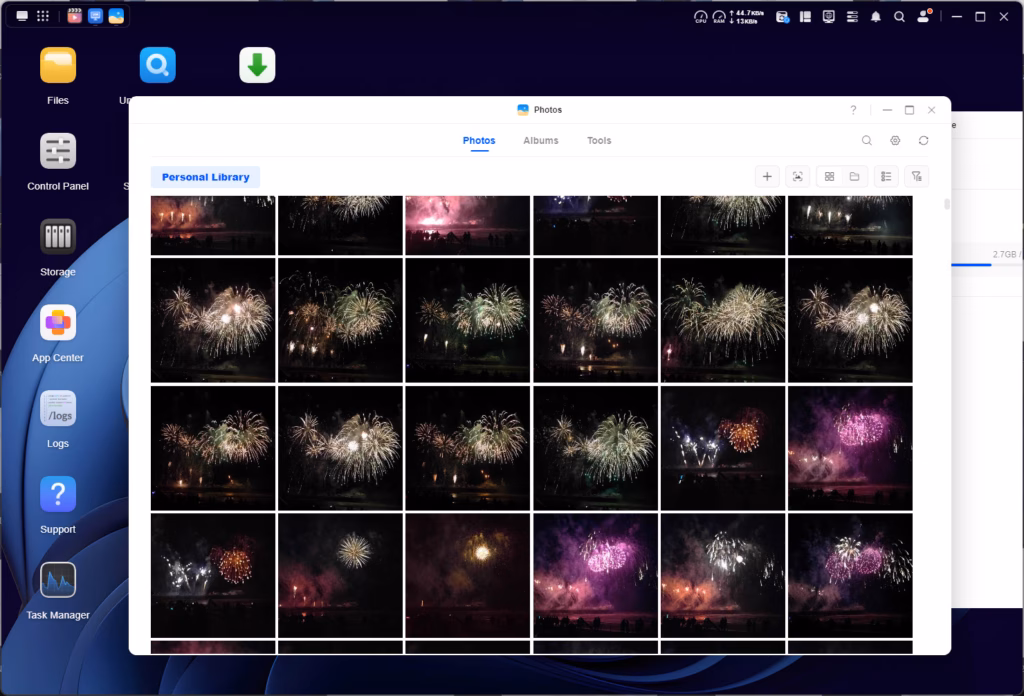The height and width of the screenshot is (696, 1024).
Task: Switch to grid thumbnail view
Action: 829,177
